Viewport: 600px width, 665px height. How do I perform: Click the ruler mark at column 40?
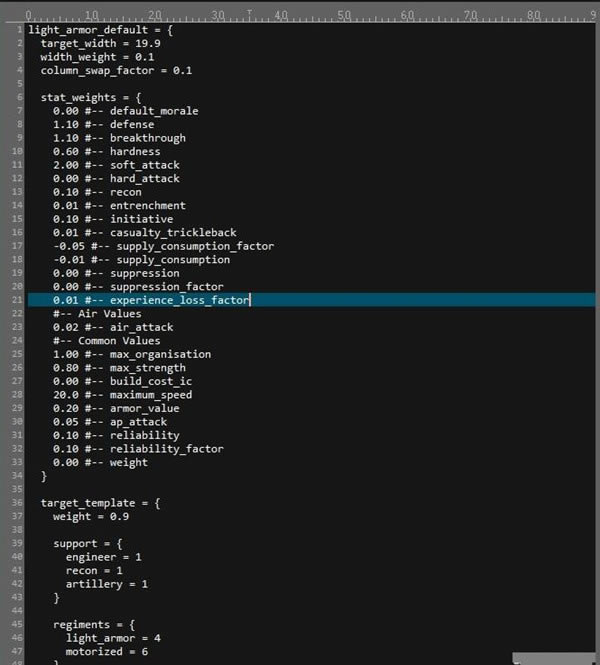280,16
